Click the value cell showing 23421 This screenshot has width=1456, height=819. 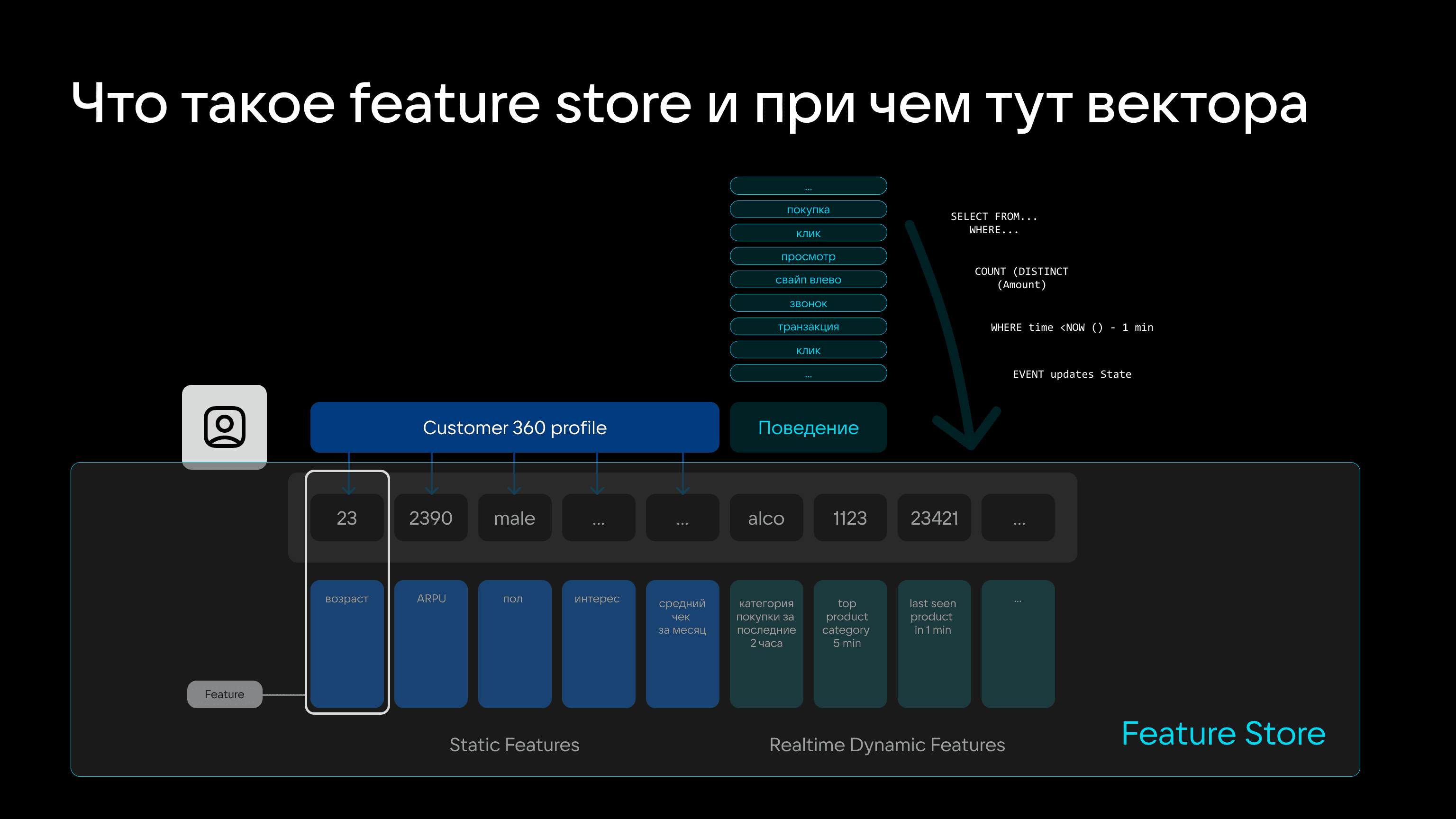(934, 518)
